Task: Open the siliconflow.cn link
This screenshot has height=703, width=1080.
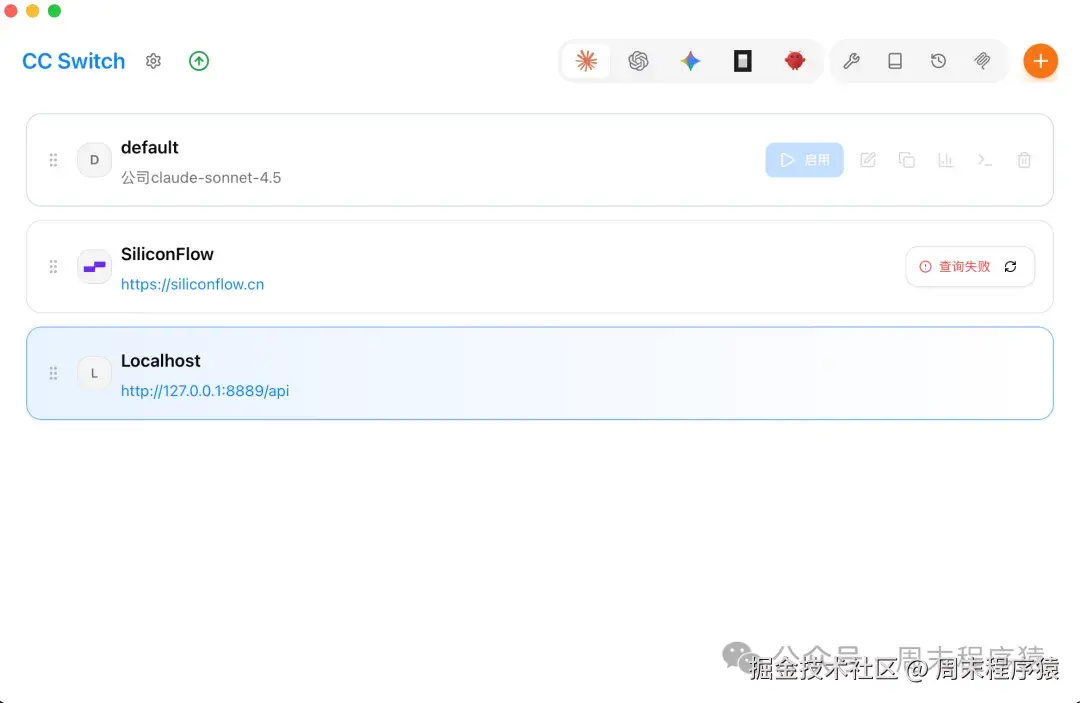Action: [193, 284]
